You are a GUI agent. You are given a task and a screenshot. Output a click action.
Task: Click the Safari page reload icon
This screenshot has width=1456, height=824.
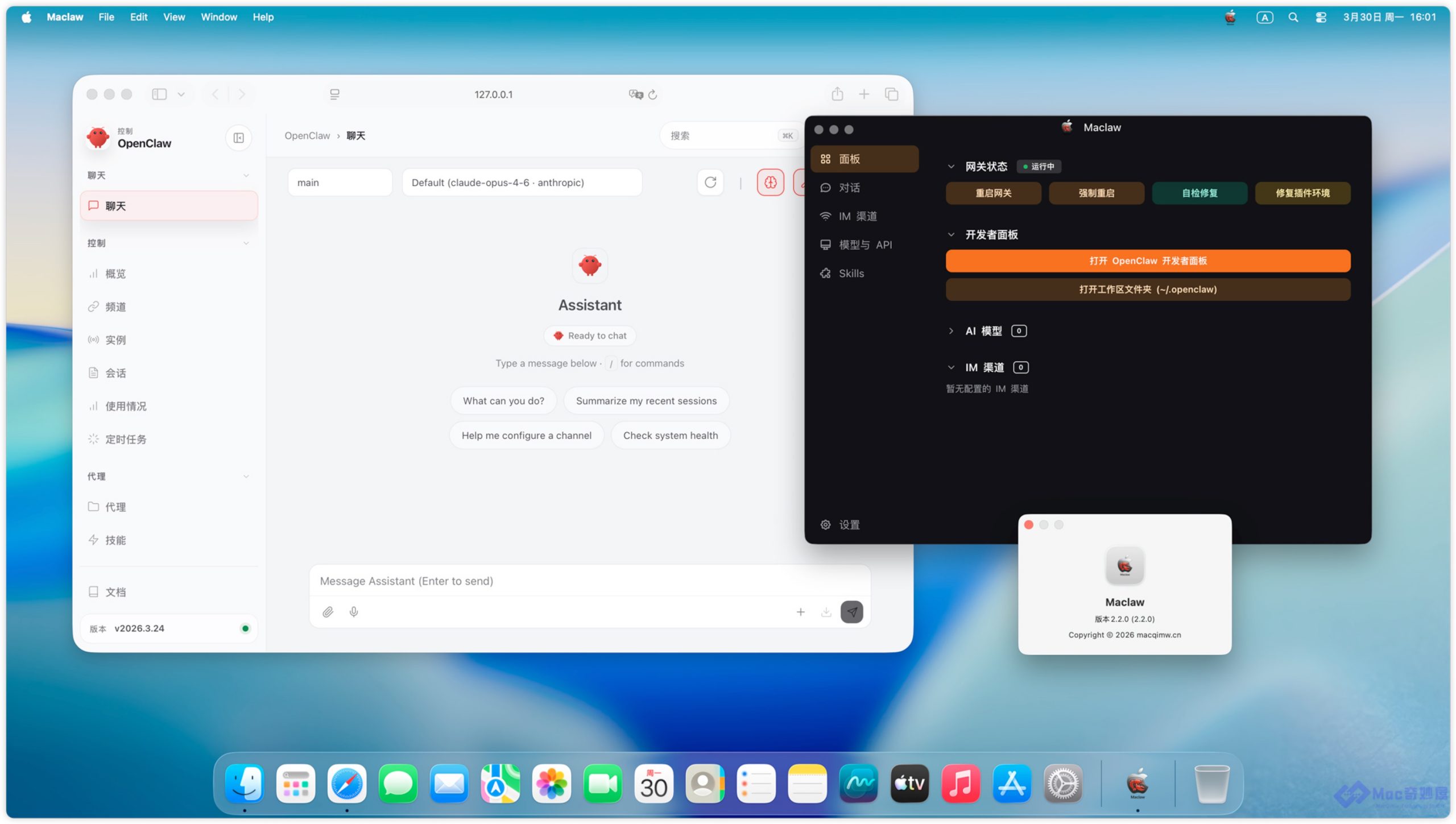(653, 94)
